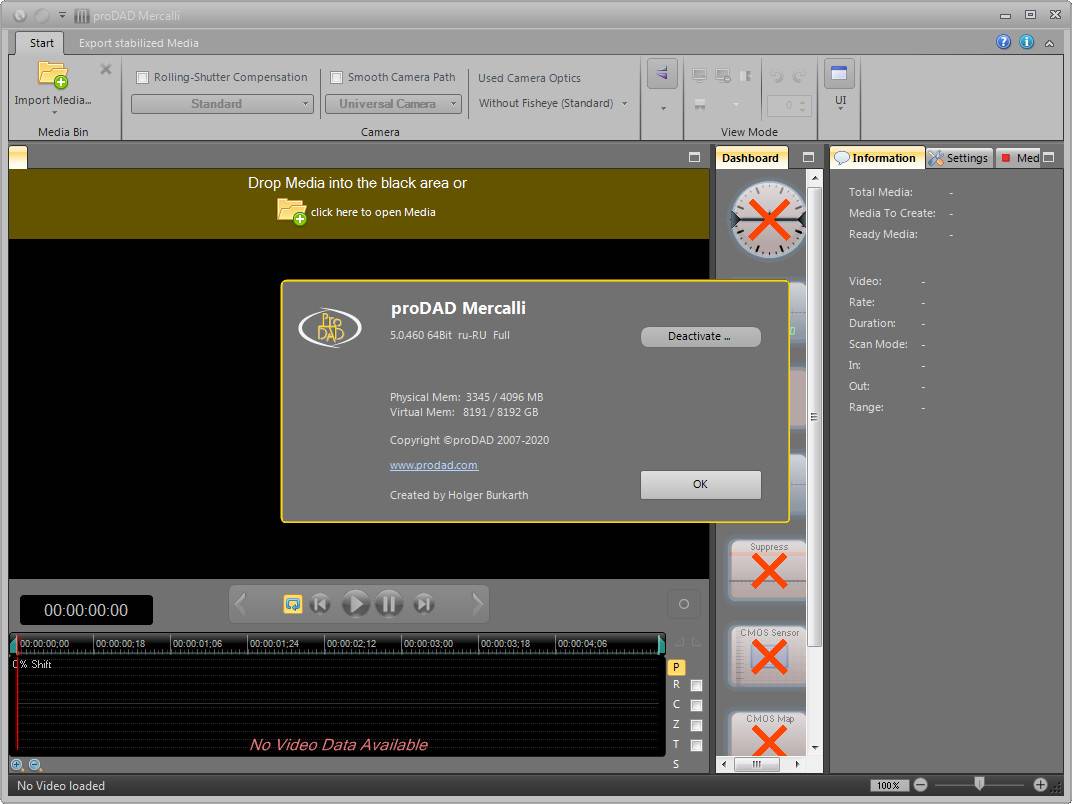Open the quick access toolbar dropdown arrow
This screenshot has width=1072, height=804.
point(62,14)
